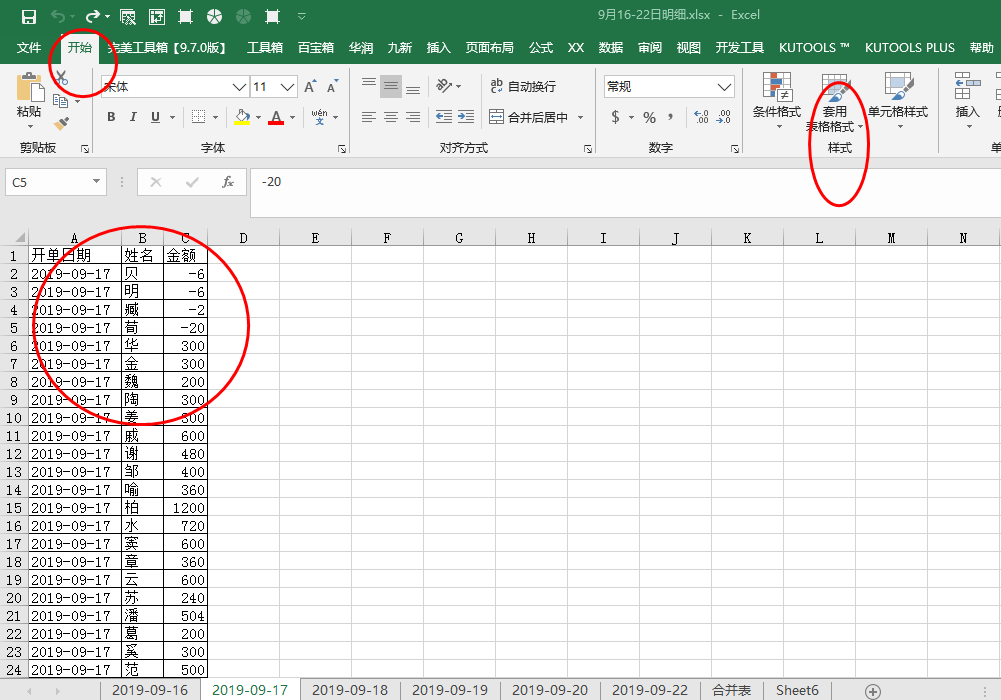
Task: Decrease indent icon
Action: pyautogui.click(x=444, y=117)
